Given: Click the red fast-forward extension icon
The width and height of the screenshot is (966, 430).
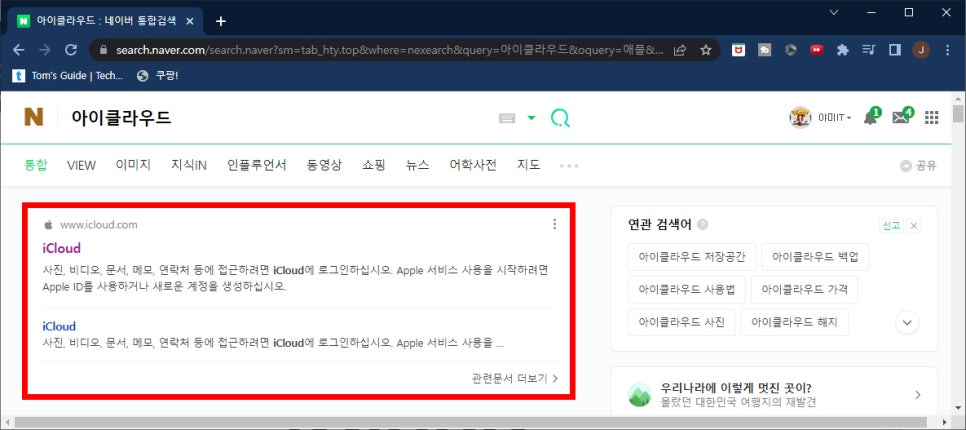Looking at the screenshot, I should coord(817,50).
